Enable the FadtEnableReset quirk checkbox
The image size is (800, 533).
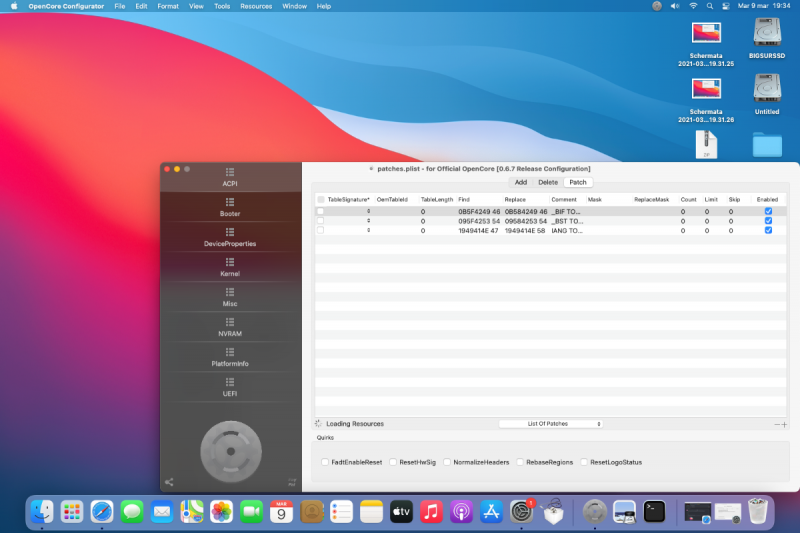tap(326, 462)
